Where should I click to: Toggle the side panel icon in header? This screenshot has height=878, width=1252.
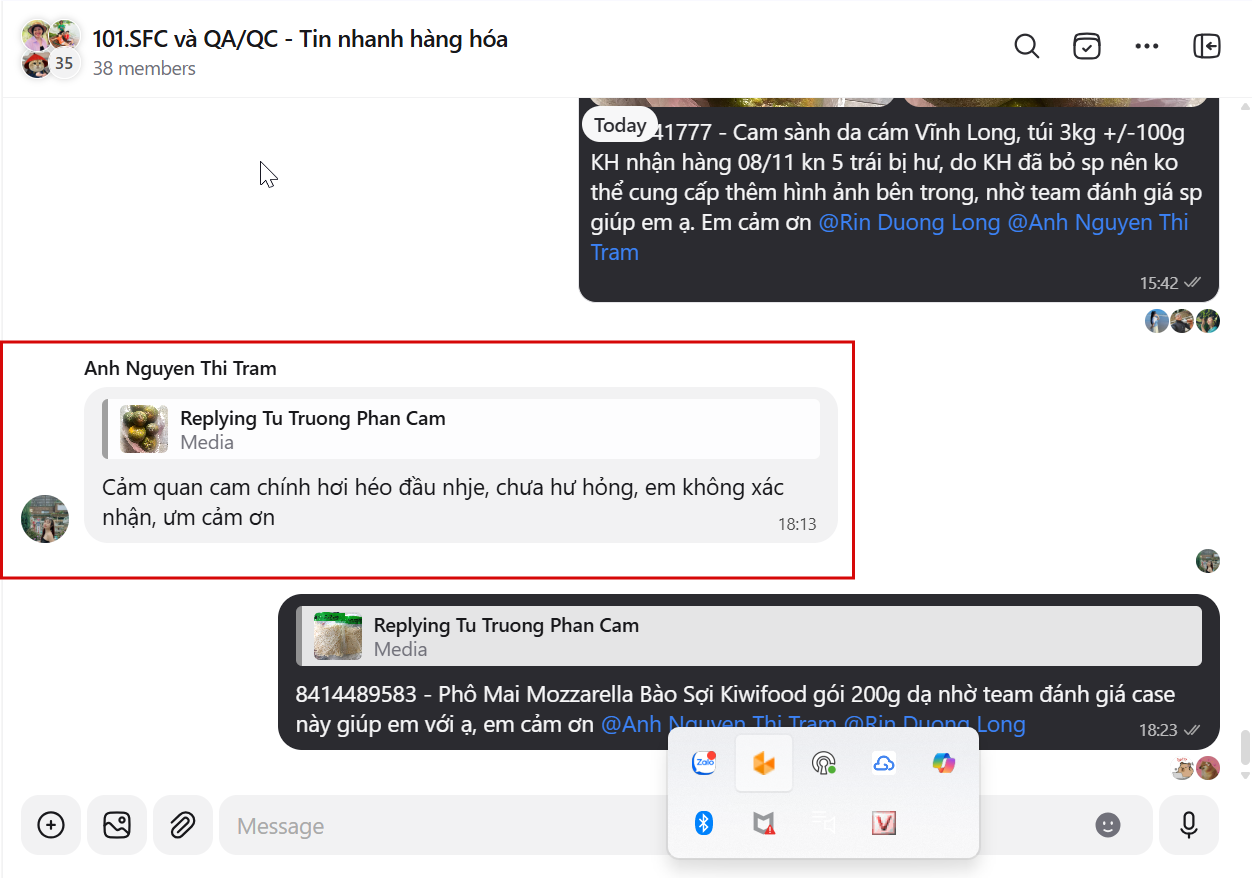point(1207,47)
